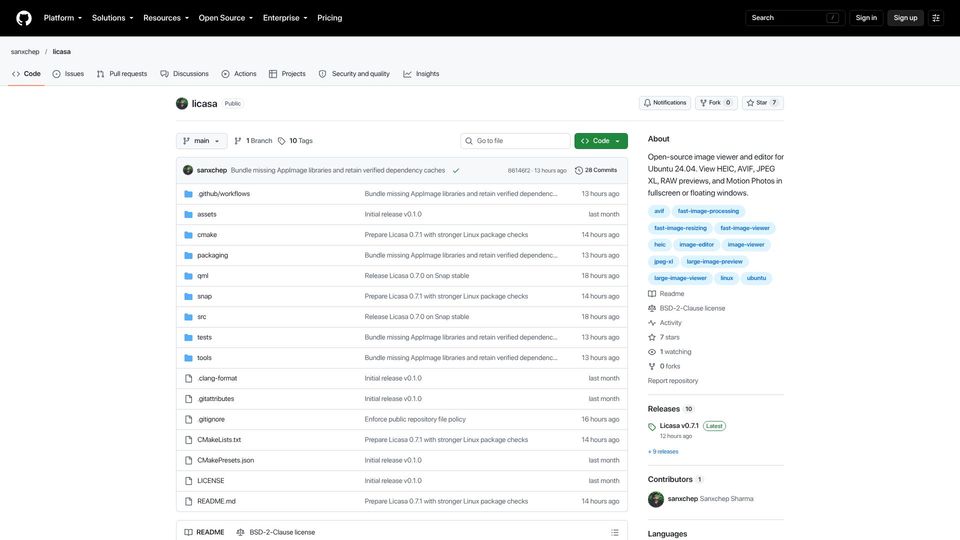Expand the Enterprise menu
960x540 pixels.
(x=285, y=18)
